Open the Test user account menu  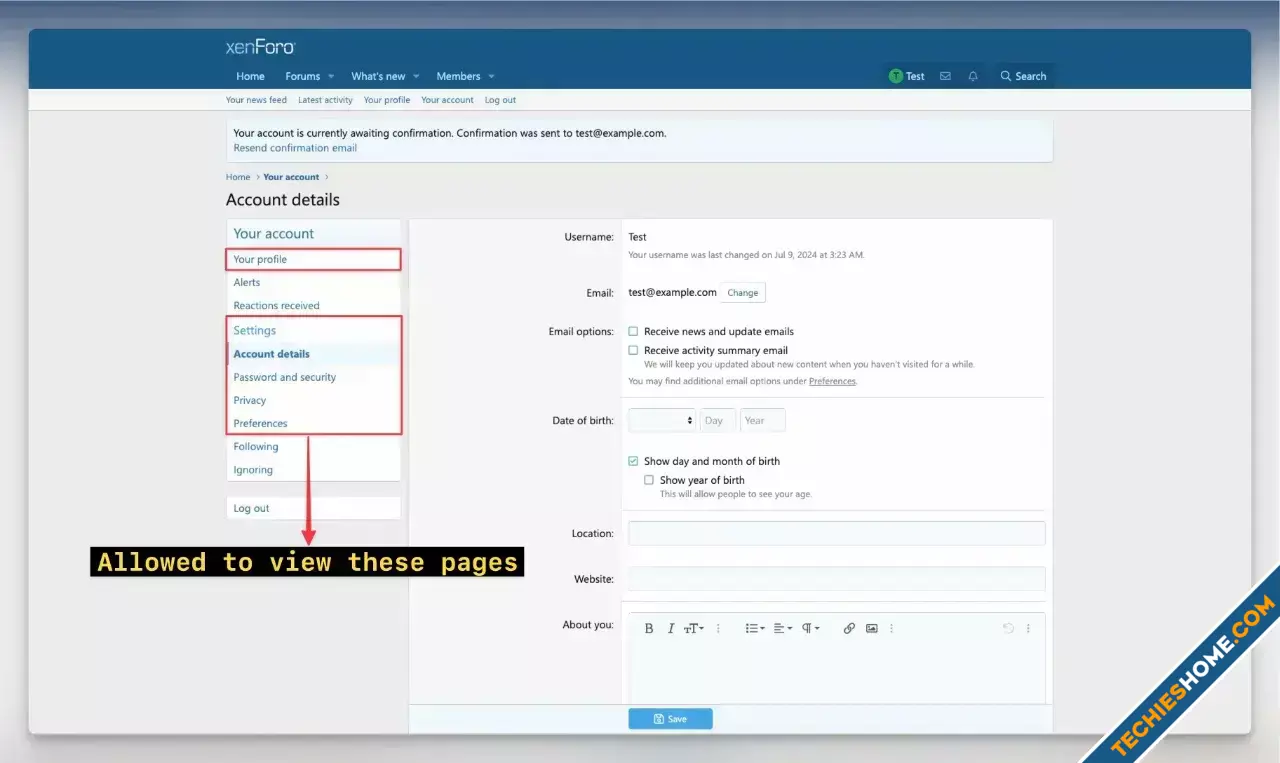907,76
